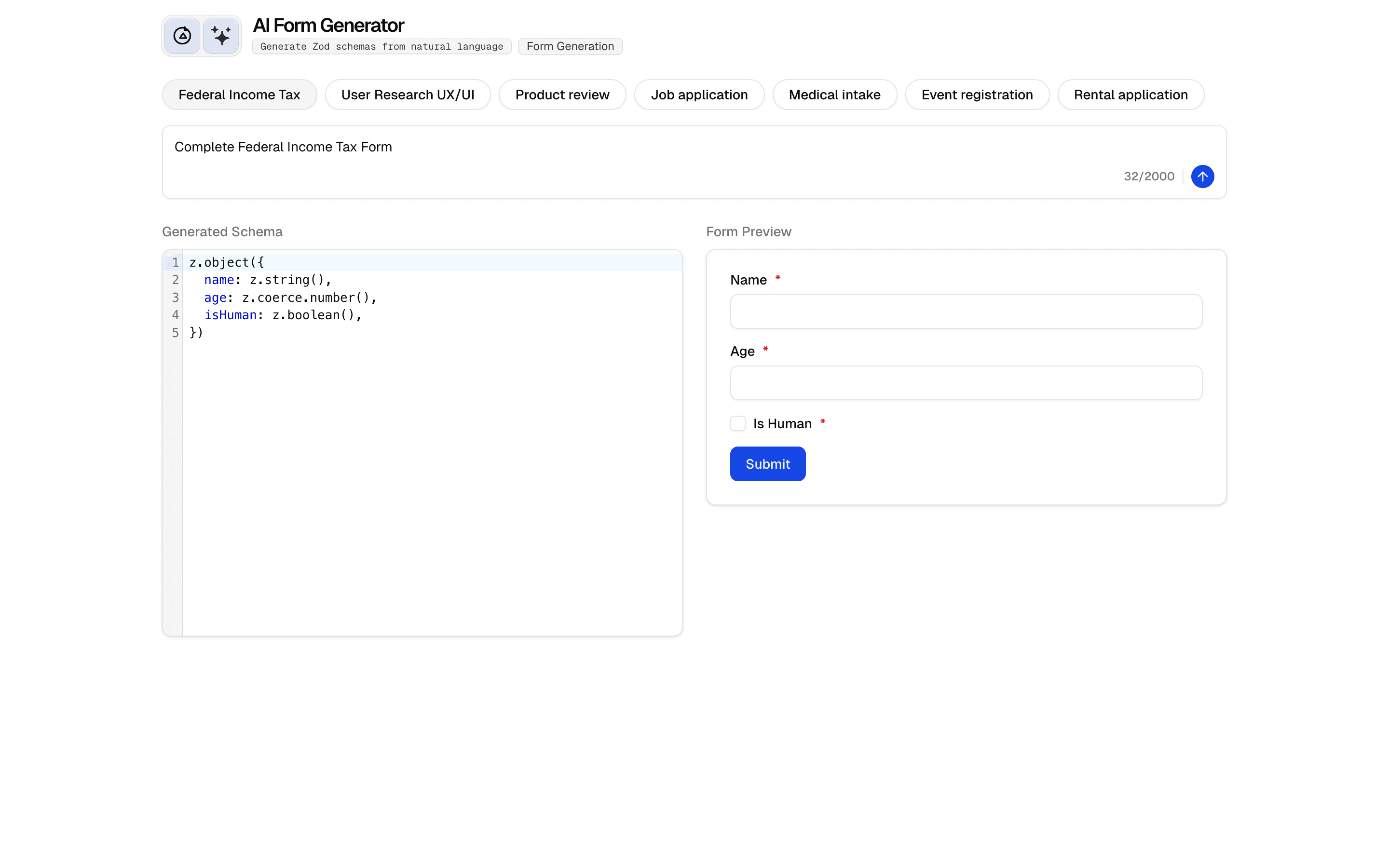
Task: Select the User Research UX/UI preset
Action: (408, 94)
